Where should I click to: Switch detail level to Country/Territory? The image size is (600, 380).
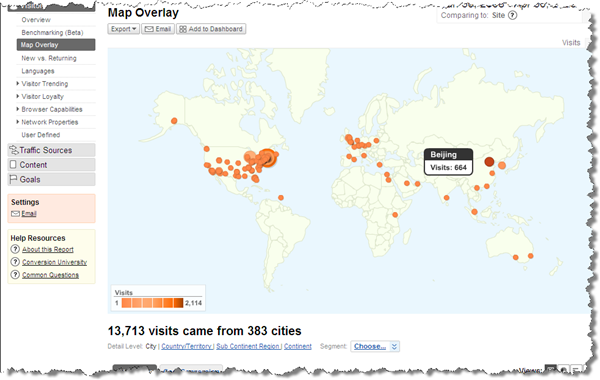pos(186,346)
